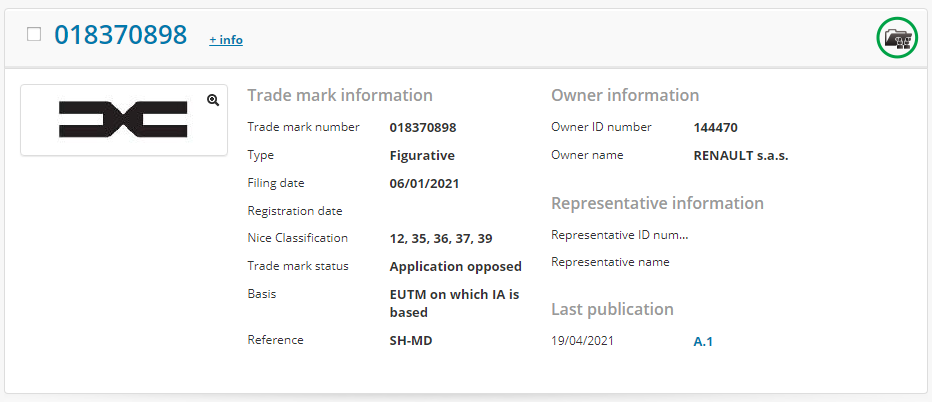Click the 'Trade mark information' heading

pos(340,96)
